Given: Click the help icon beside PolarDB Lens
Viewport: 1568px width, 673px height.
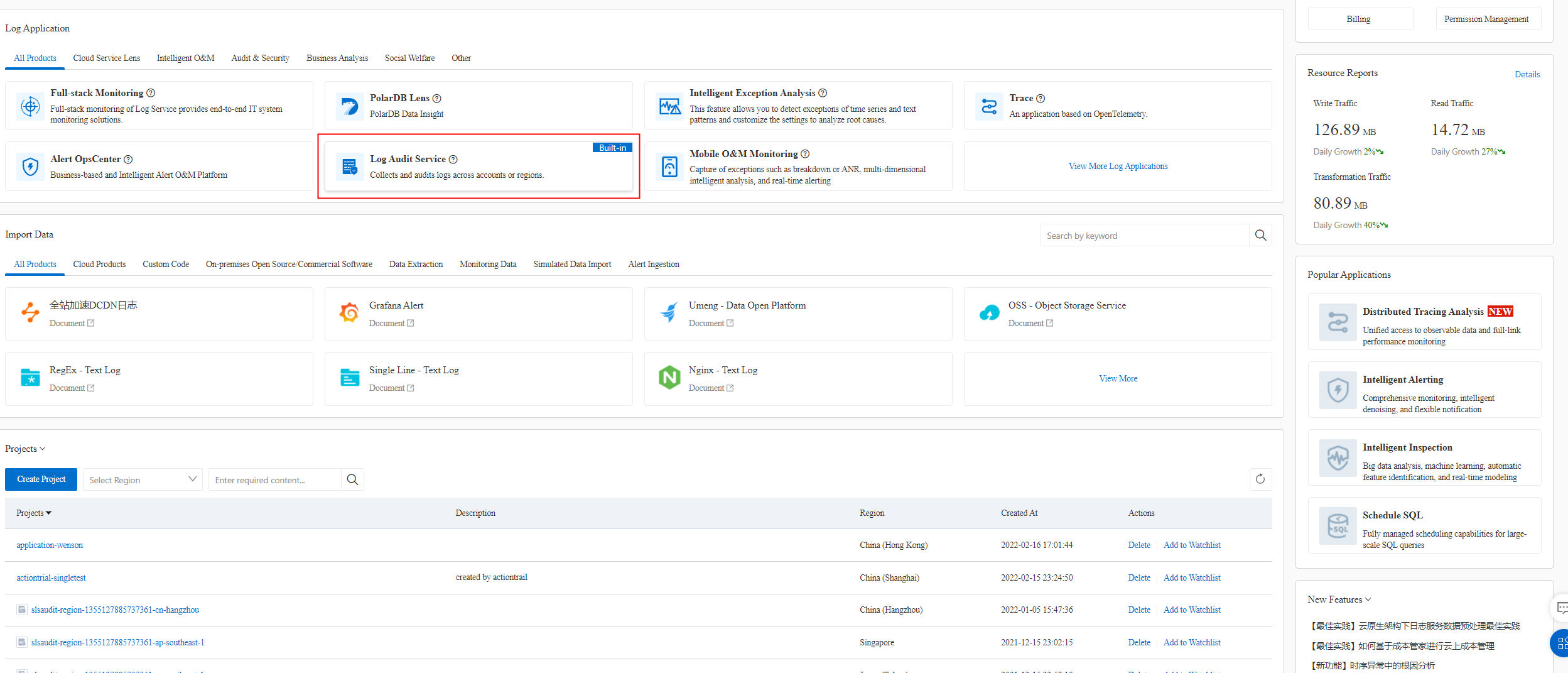Looking at the screenshot, I should tap(437, 99).
